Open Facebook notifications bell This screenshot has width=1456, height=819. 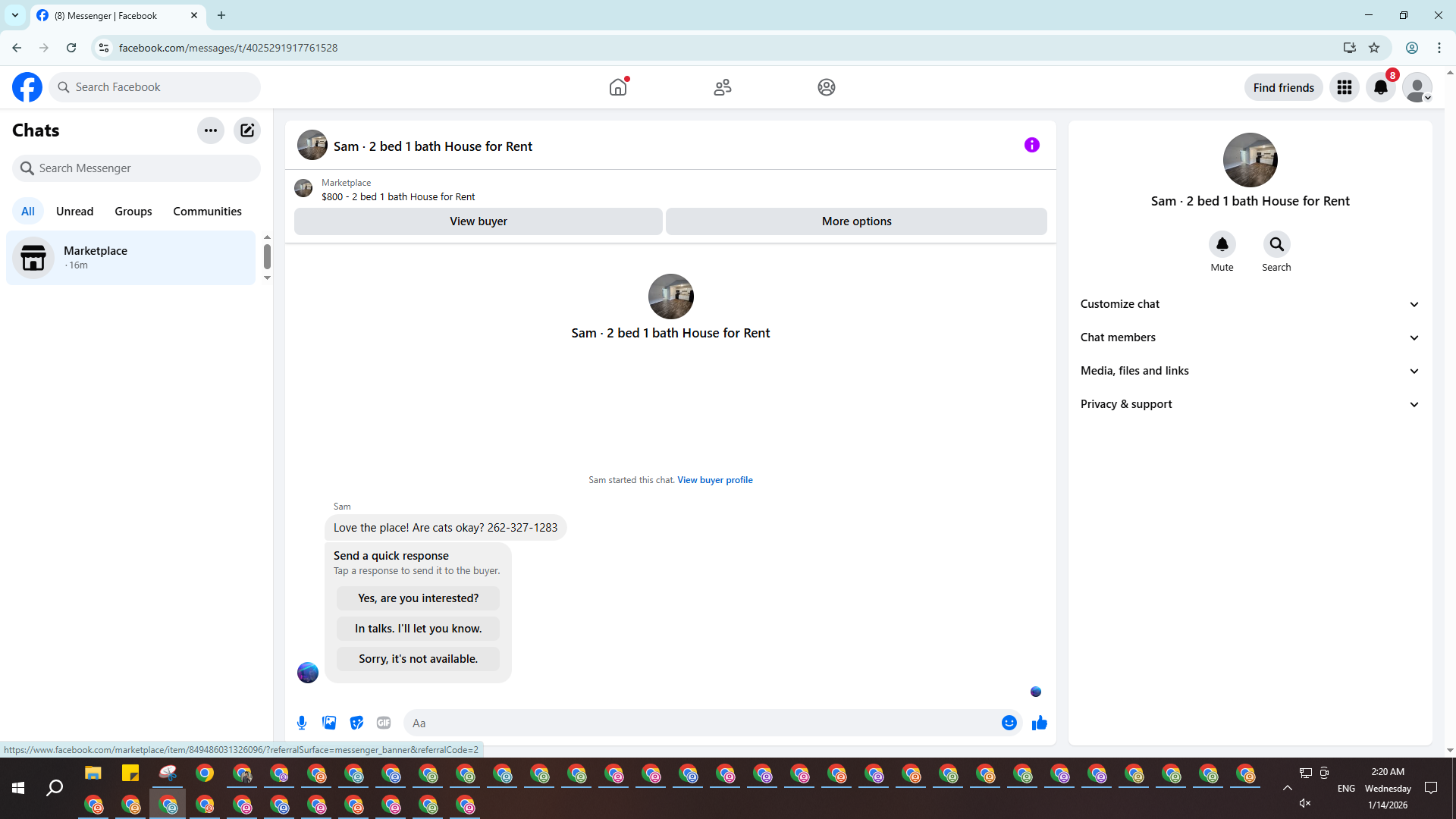[1380, 87]
